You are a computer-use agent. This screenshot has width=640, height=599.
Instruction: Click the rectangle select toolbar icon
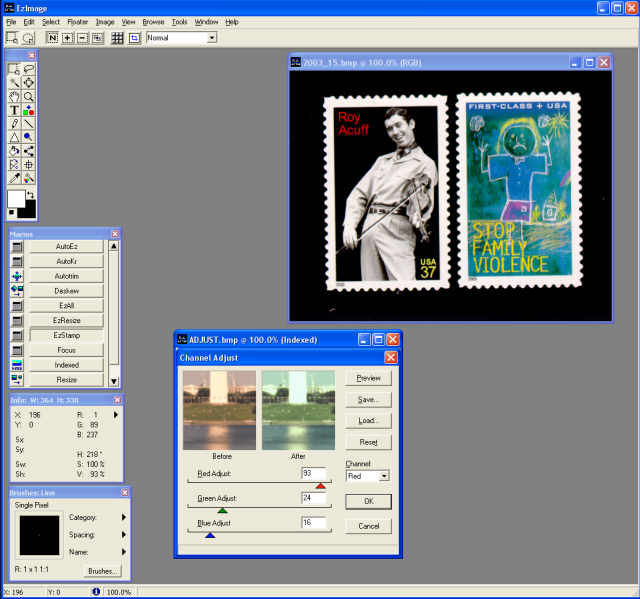tap(12, 38)
